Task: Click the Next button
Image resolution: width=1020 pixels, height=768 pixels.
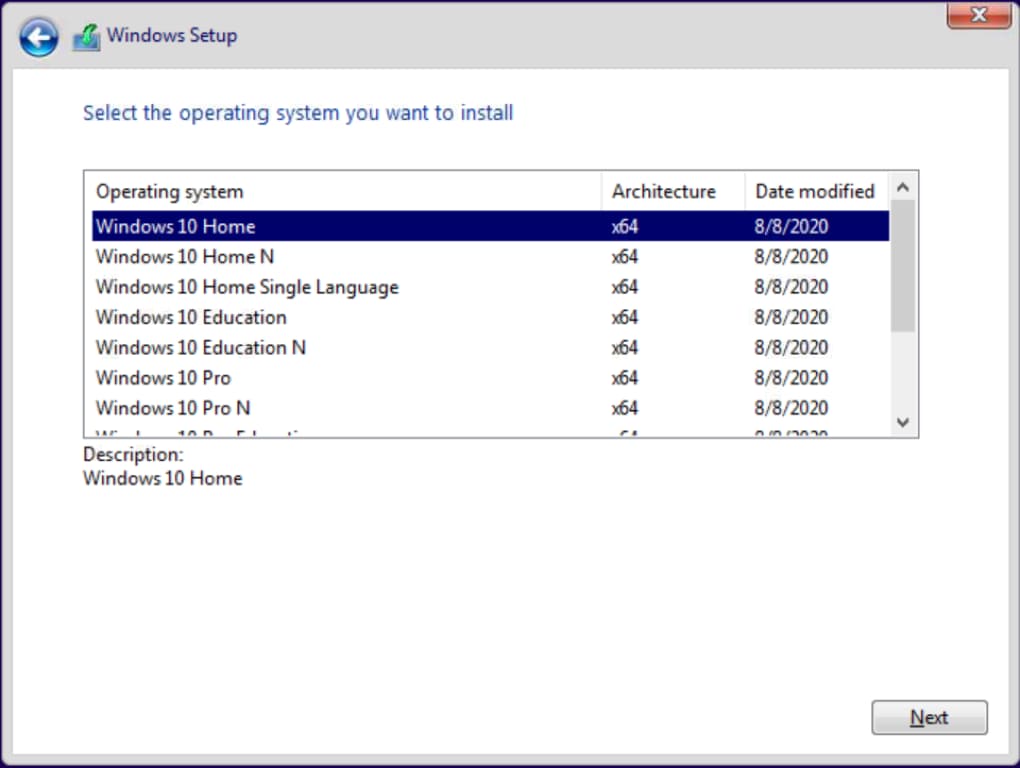Action: 929,718
